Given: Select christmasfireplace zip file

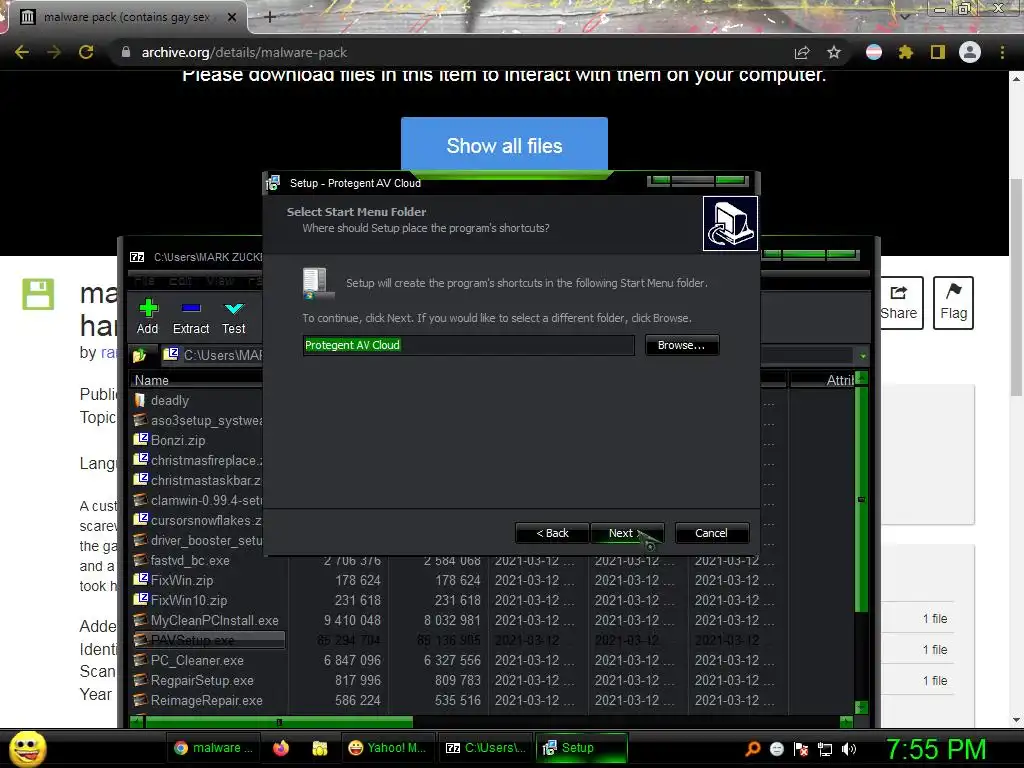Looking at the screenshot, I should pos(197,460).
